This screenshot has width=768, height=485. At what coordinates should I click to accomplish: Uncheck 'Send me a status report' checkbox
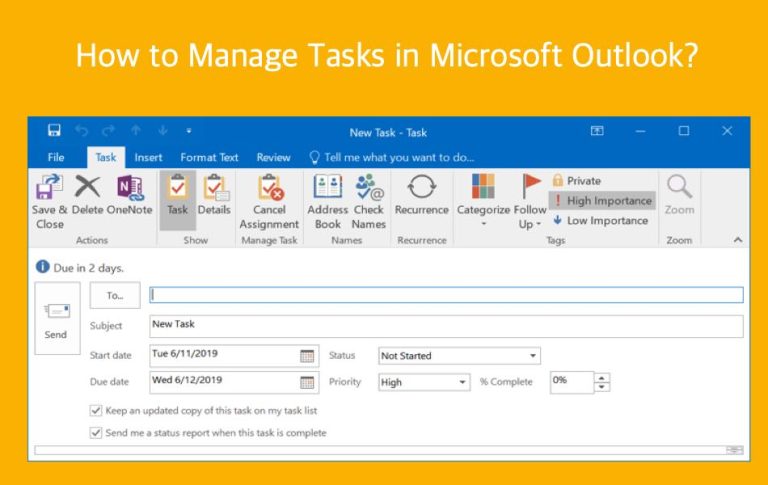coord(96,433)
